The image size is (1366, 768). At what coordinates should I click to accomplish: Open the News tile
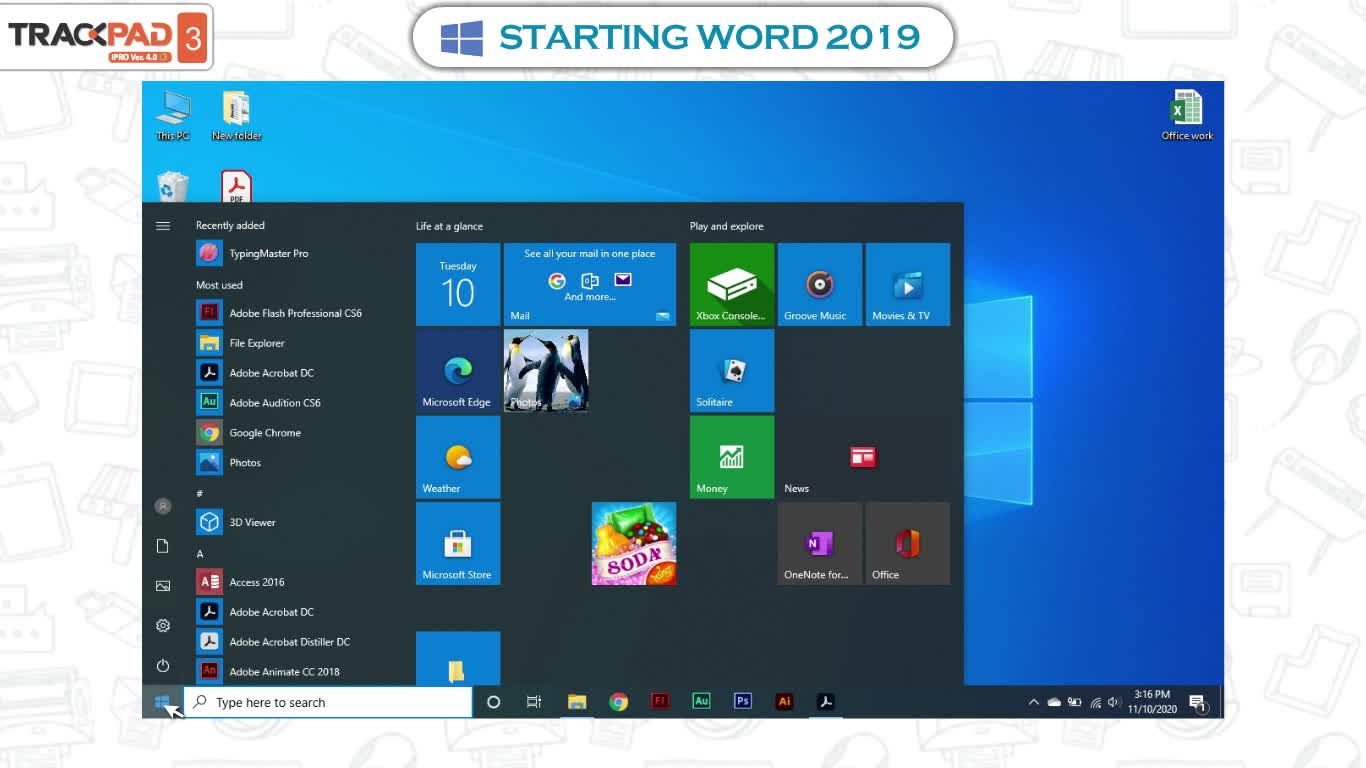(864, 457)
